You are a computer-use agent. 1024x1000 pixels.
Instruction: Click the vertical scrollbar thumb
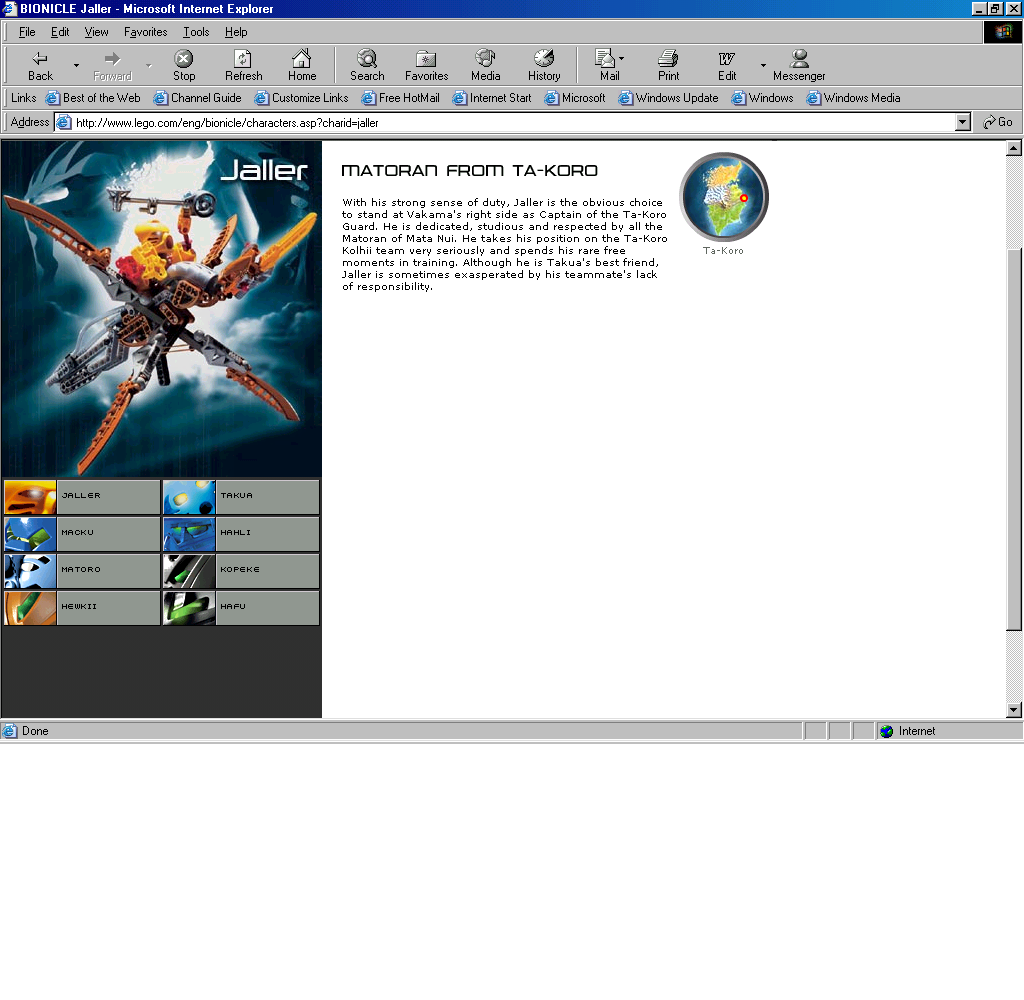pos(1014,439)
